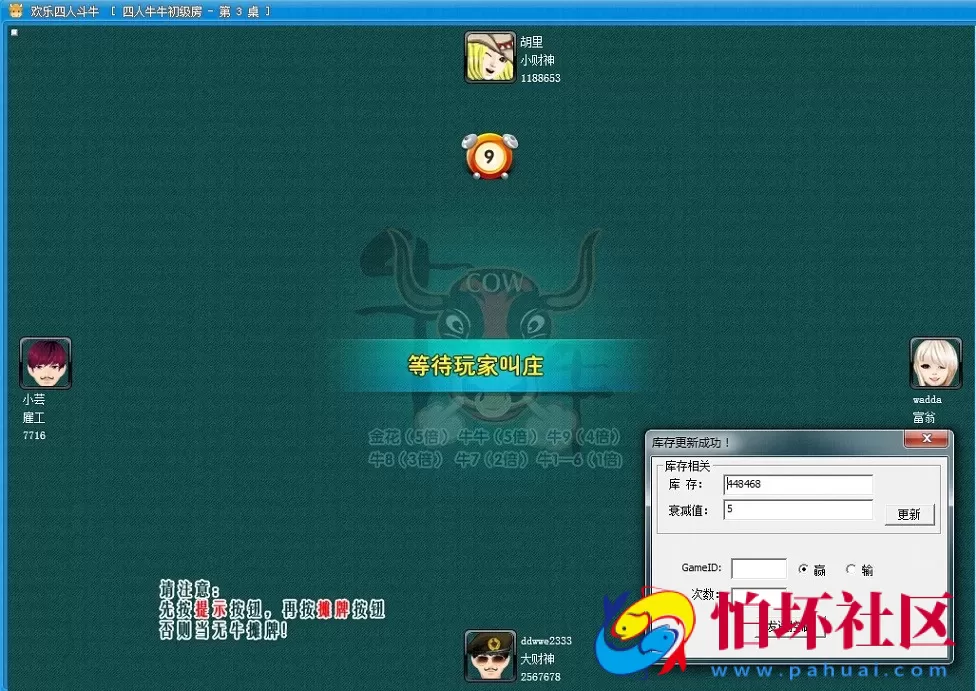This screenshot has height=691, width=976.
Task: Click the 衰减值 field showing 5
Action: pos(798,511)
